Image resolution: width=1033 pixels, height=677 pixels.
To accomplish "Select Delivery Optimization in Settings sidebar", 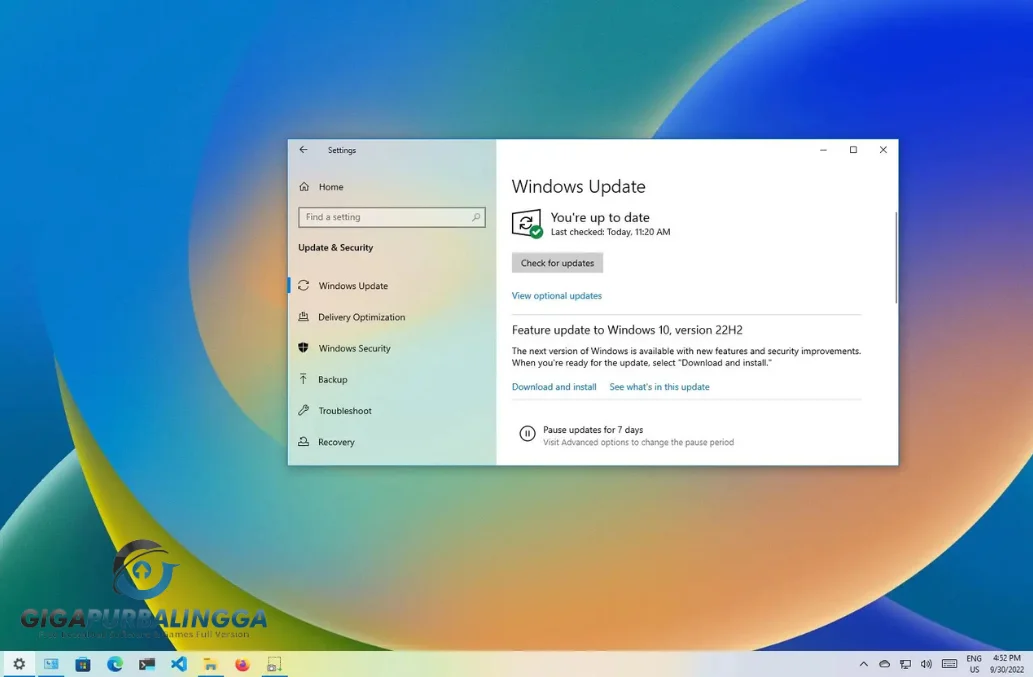I will tap(362, 317).
